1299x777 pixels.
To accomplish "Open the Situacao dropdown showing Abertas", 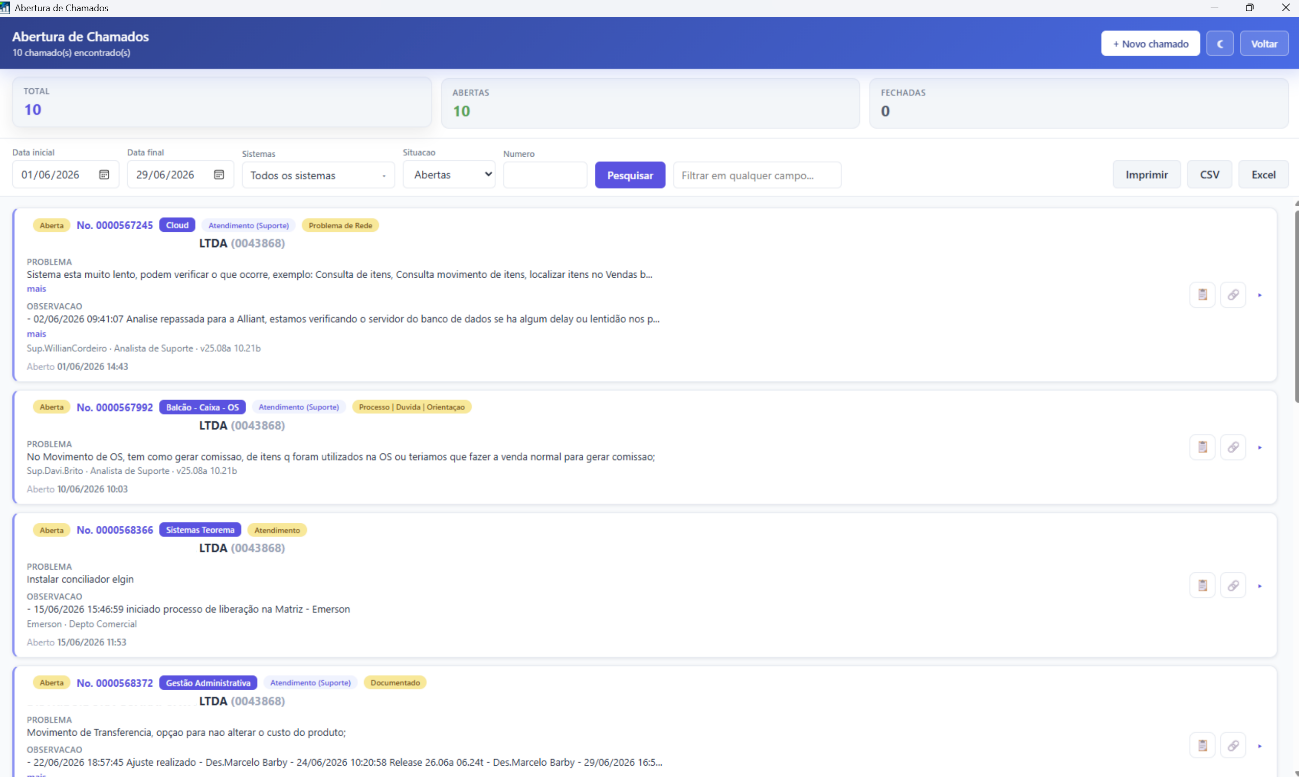I will (449, 175).
